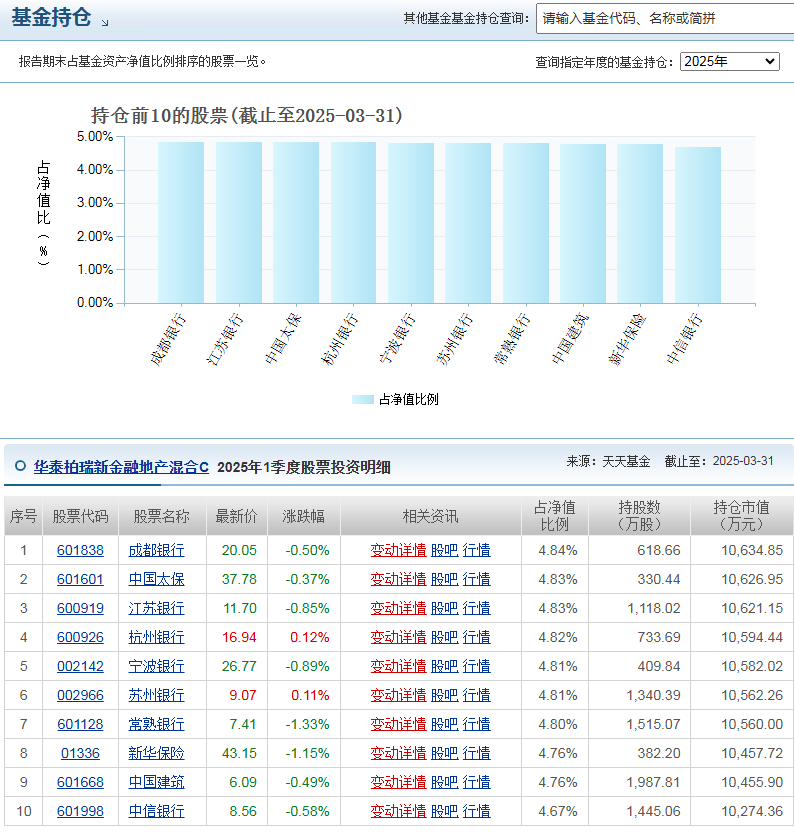The width and height of the screenshot is (794, 832).
Task: Open stock code 002142 link
Action: pyautogui.click(x=80, y=666)
